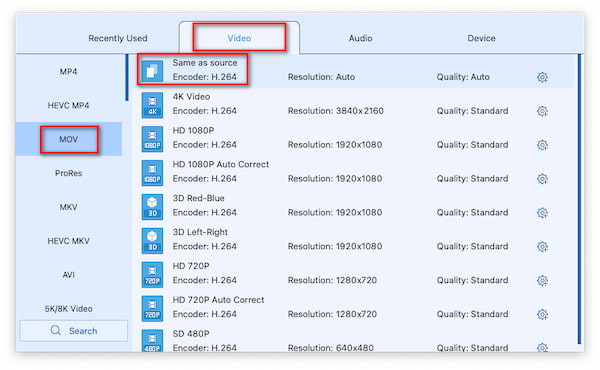Click Resolution: 3840x2160 text
Viewport: 600px width, 370px height.
pyautogui.click(x=336, y=111)
